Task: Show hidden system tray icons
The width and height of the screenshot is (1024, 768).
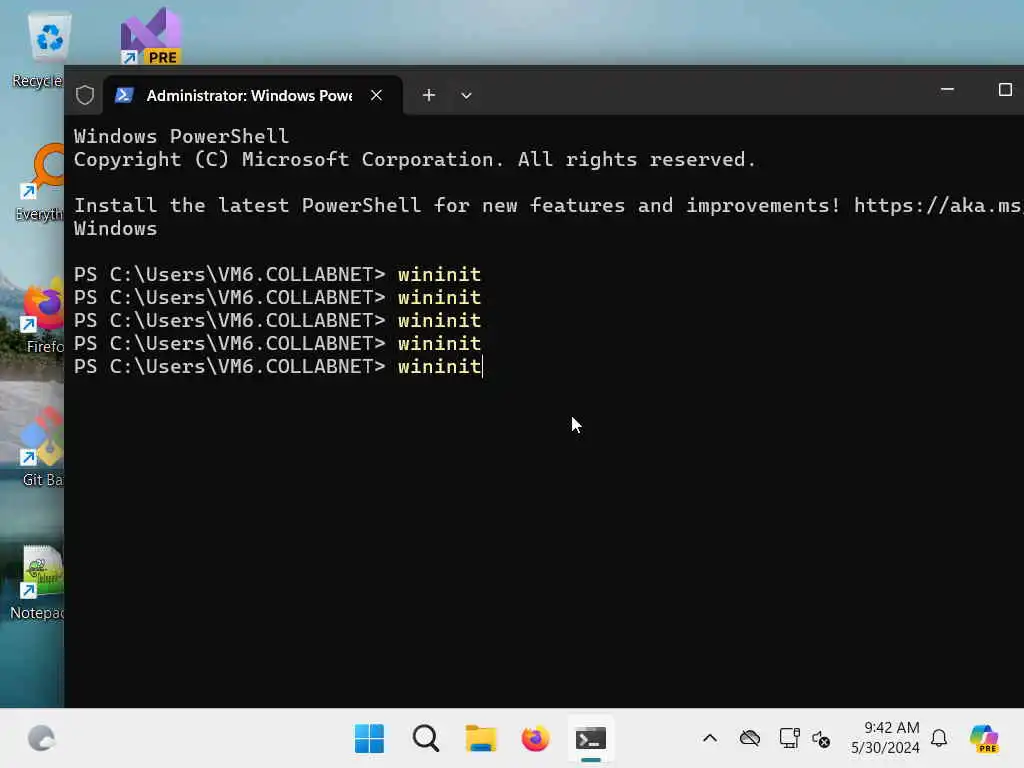Action: pos(710,739)
